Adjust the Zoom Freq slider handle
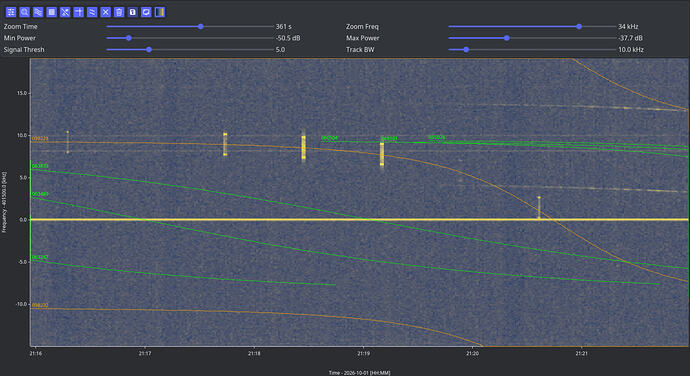The width and height of the screenshot is (690, 376). coord(579,26)
